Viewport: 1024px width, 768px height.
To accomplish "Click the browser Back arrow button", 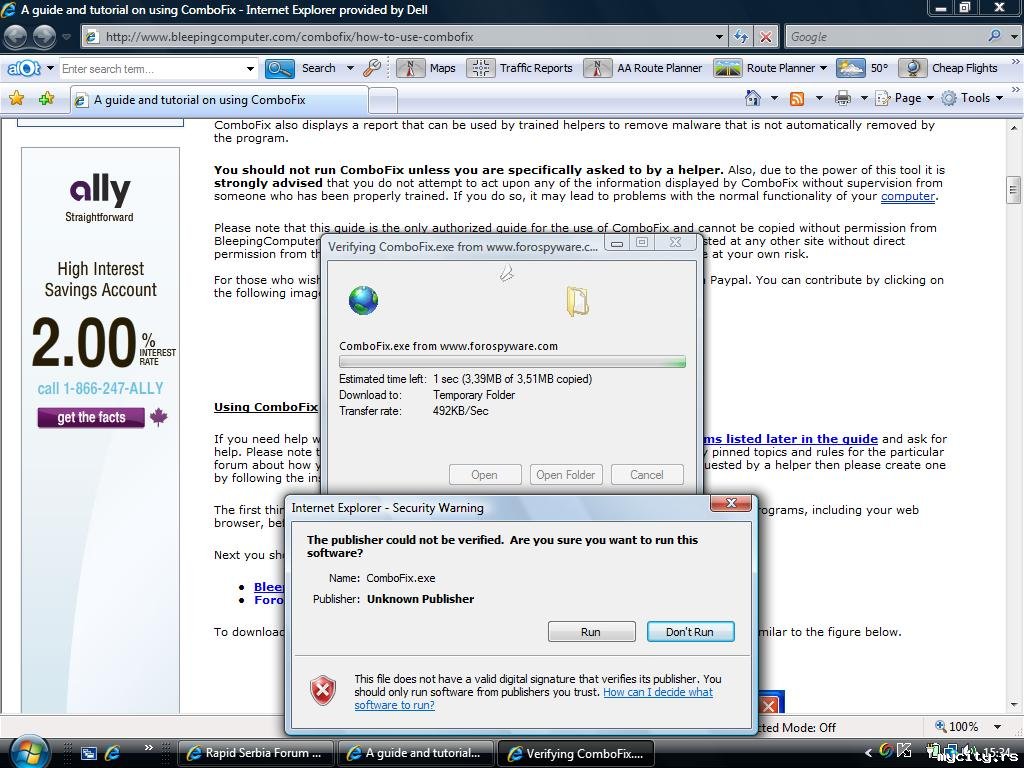I will 16,37.
